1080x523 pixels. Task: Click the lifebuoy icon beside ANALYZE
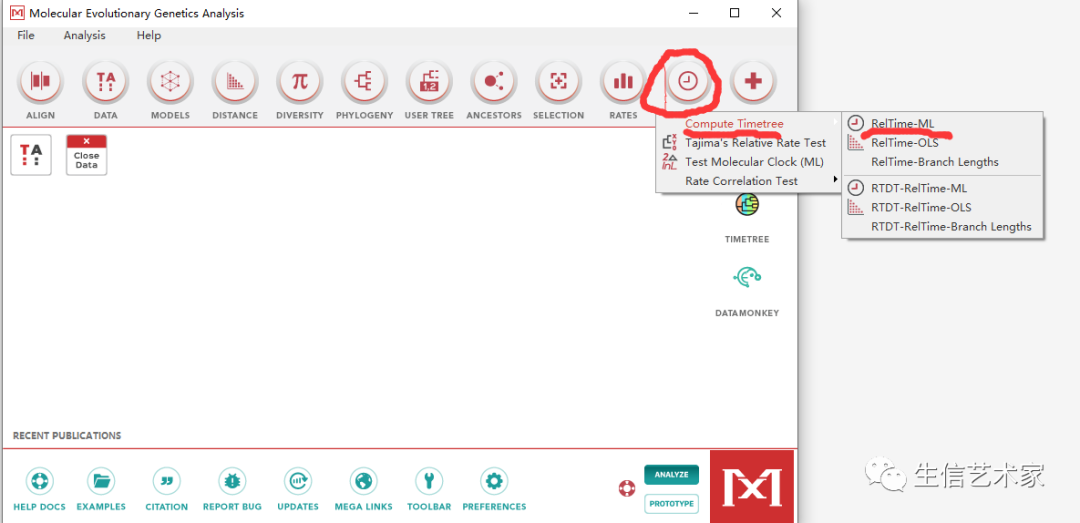tap(626, 489)
